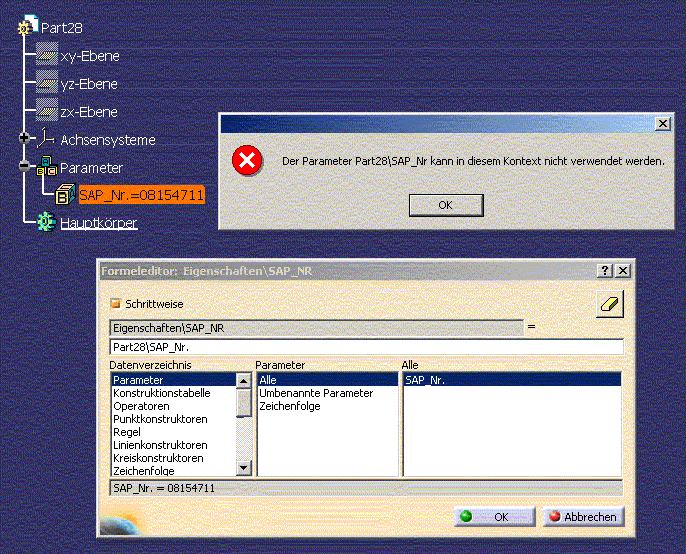Viewport: 686px width, 554px height.
Task: Select the zx-Ebene plane icon
Action: pos(47,110)
